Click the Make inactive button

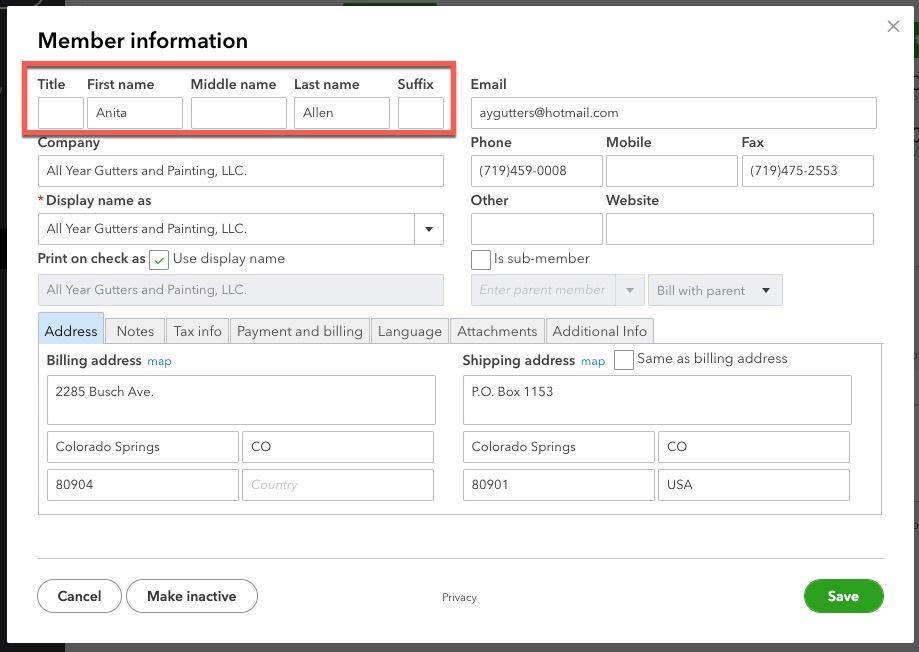[192, 596]
